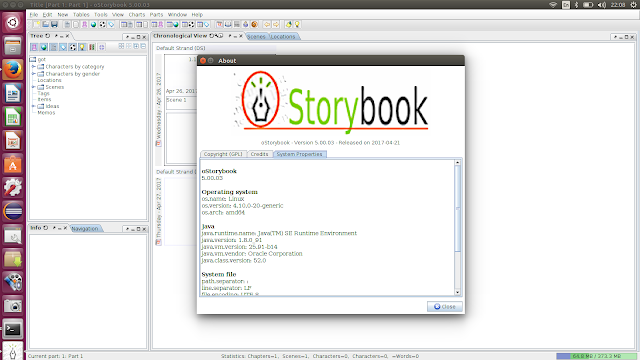Screen dimensions: 640x360
Task: Click the right arrow next icon
Action: [276, 24]
